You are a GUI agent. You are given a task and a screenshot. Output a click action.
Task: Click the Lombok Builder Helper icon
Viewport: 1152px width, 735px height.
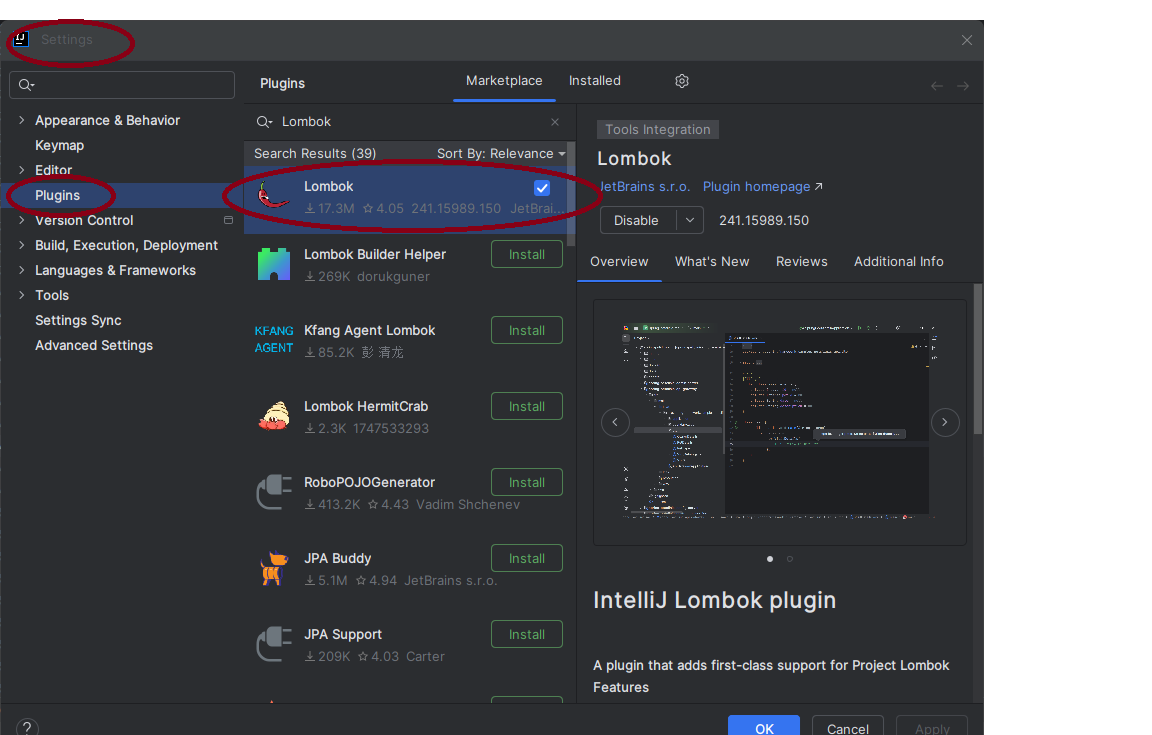273,265
